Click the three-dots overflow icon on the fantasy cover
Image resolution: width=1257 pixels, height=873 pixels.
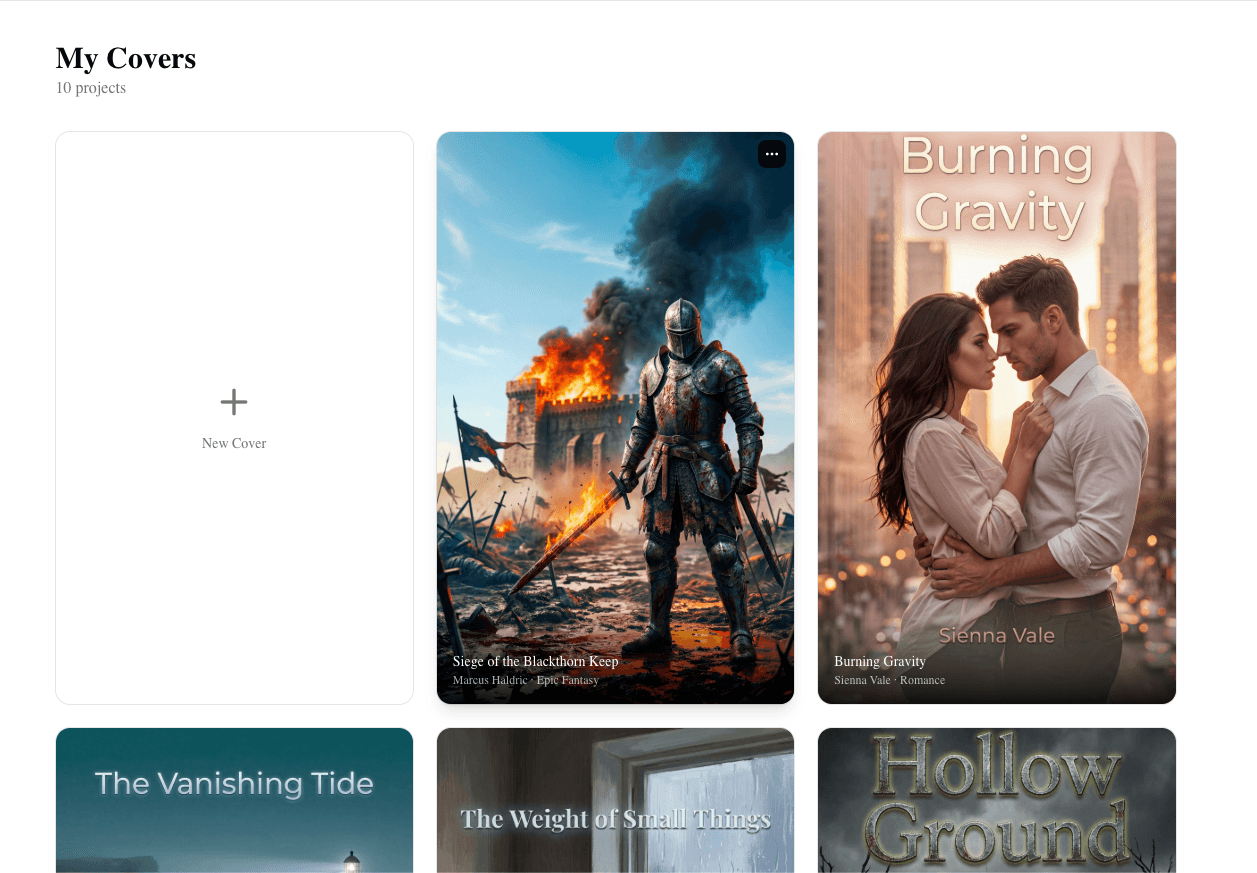pos(771,154)
